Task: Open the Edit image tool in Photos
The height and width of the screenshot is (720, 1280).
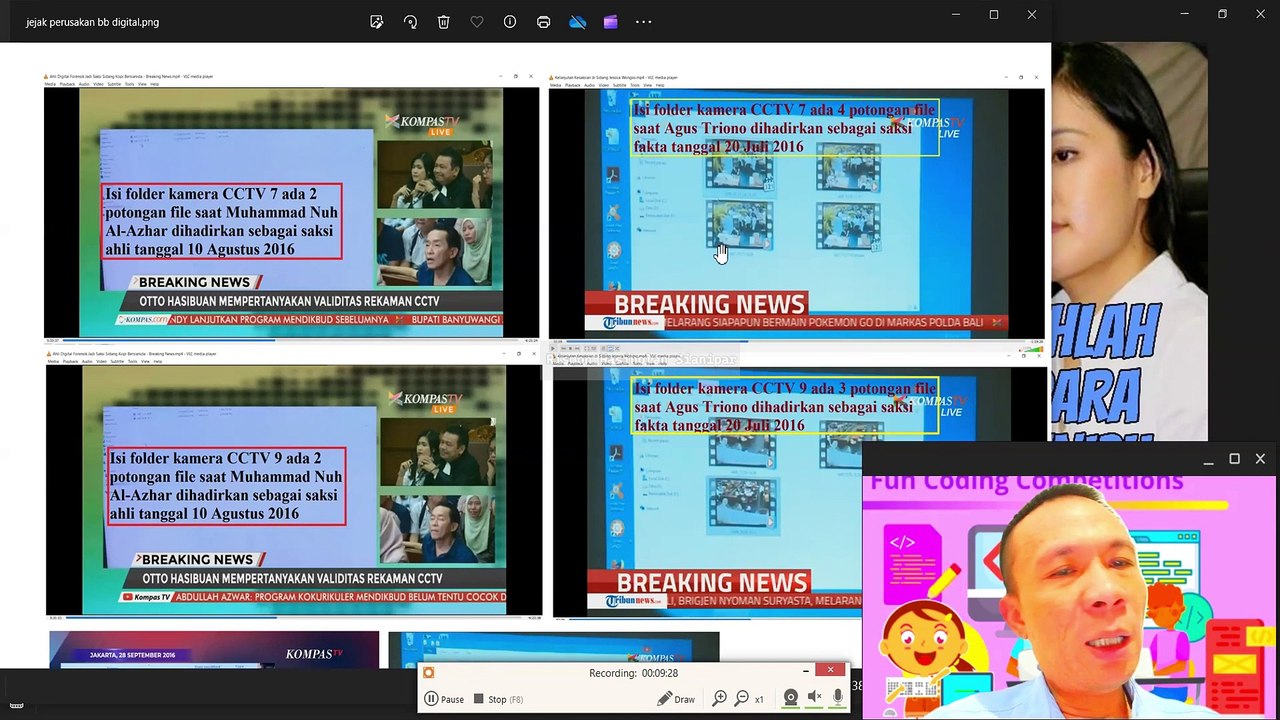Action: tap(376, 22)
